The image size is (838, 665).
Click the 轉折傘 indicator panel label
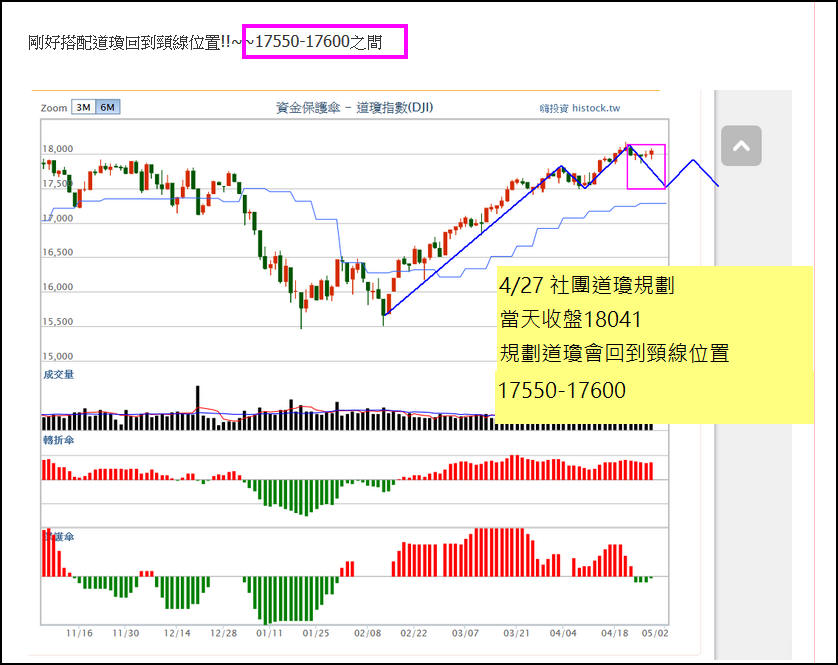pos(58,440)
